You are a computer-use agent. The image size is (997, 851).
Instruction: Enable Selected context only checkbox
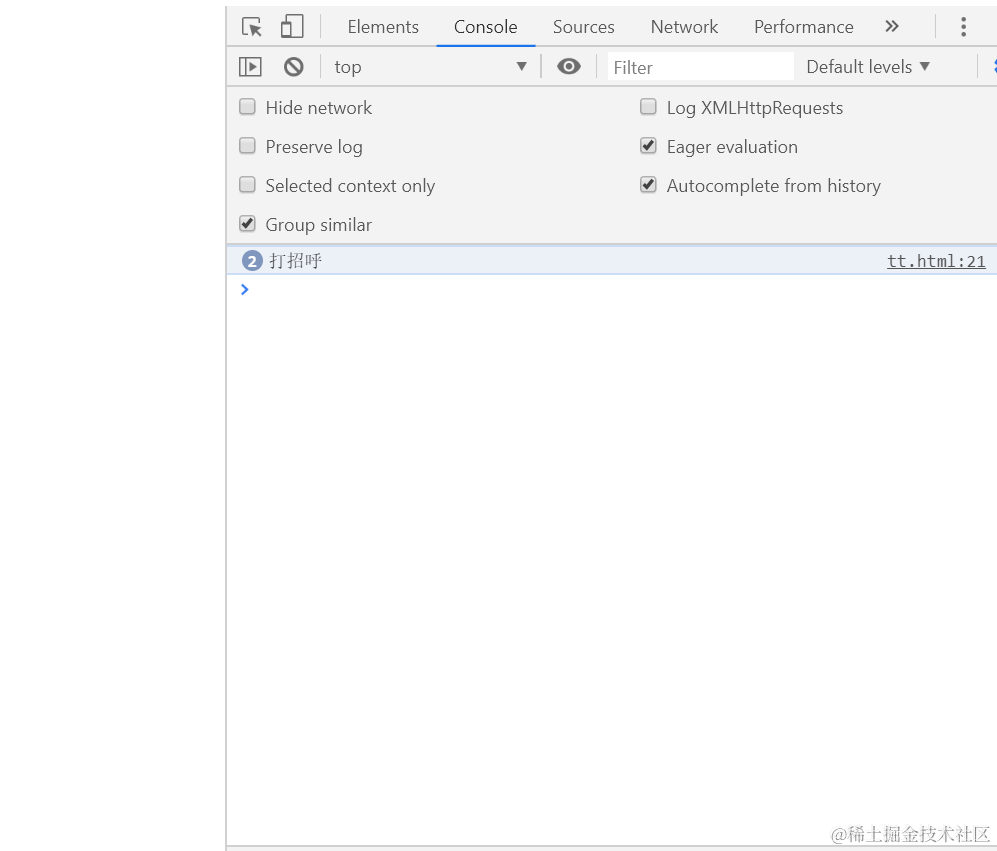[x=247, y=184]
